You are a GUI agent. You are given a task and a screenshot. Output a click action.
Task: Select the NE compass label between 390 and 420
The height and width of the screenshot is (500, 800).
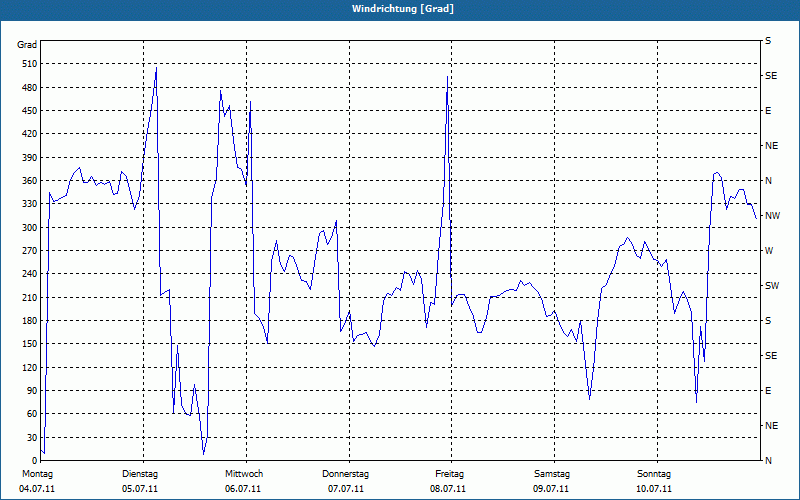[x=771, y=146]
